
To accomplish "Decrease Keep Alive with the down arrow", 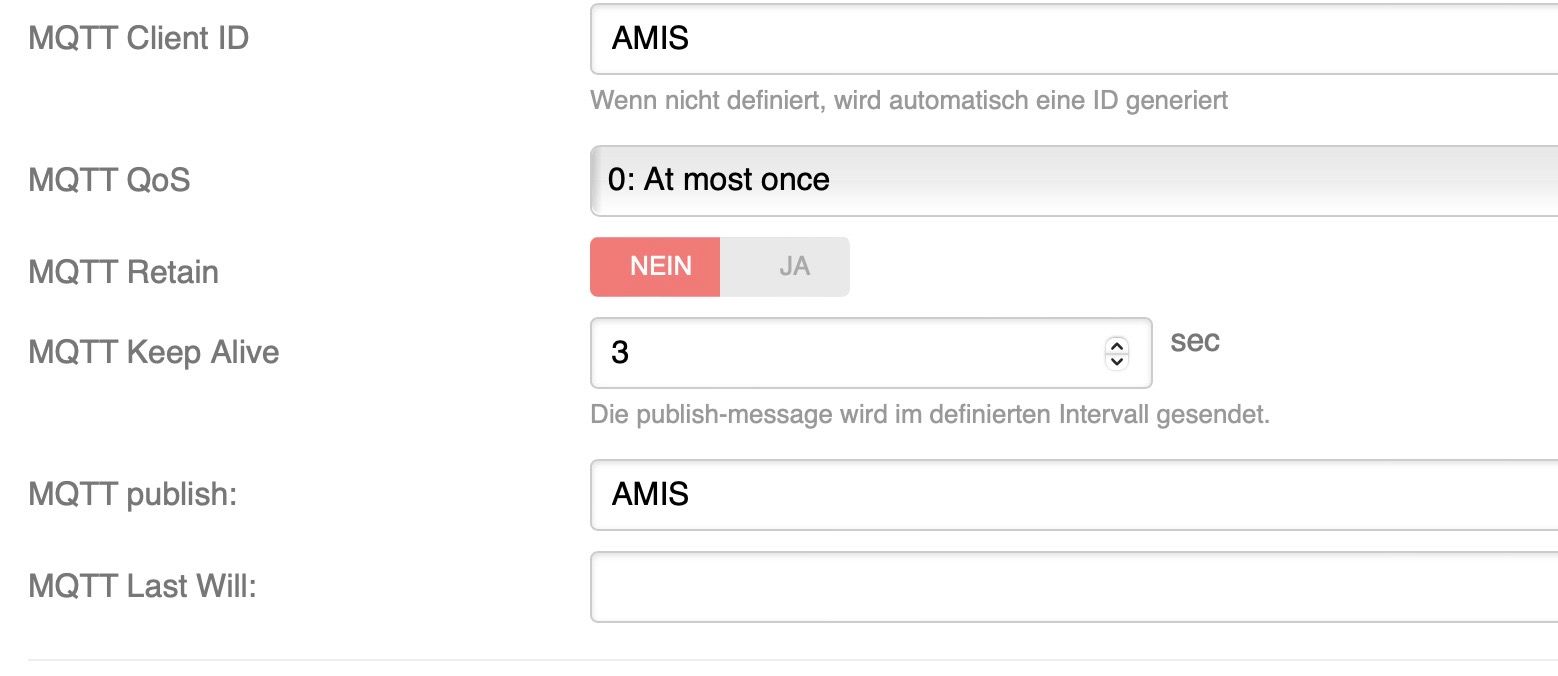I will click(x=1117, y=360).
